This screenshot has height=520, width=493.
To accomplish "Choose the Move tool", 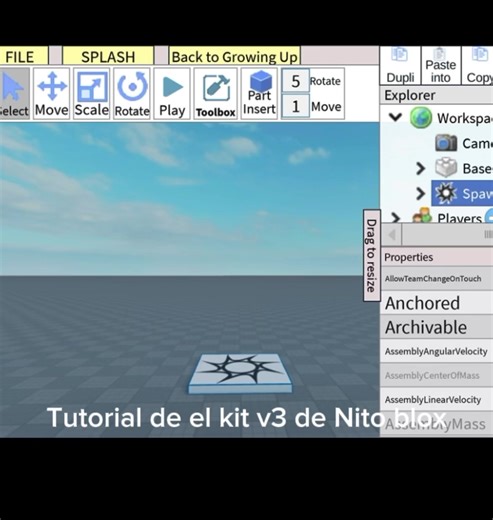I will 52,93.
